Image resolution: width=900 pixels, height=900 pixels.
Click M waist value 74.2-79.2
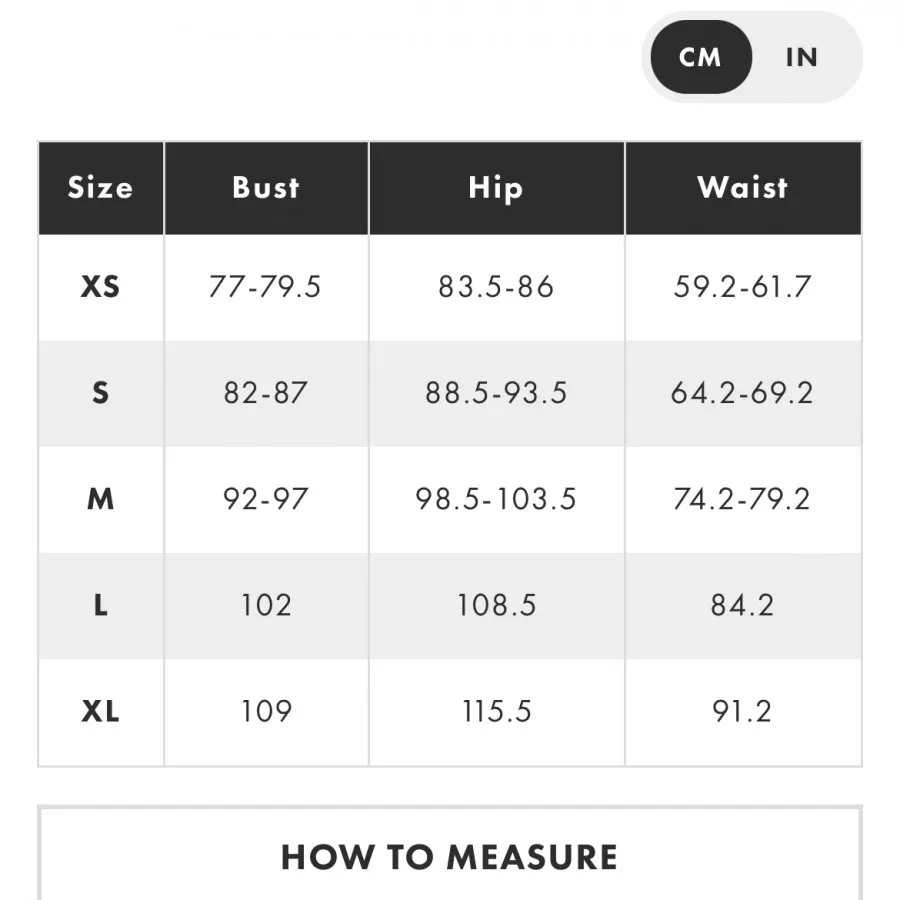(742, 499)
